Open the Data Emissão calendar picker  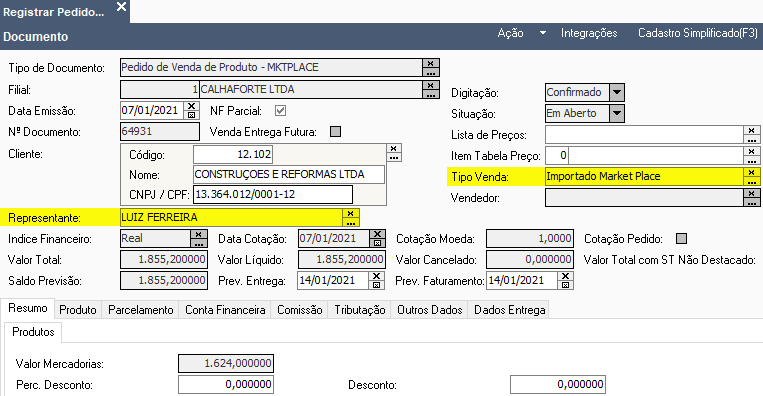pyautogui.click(x=192, y=115)
